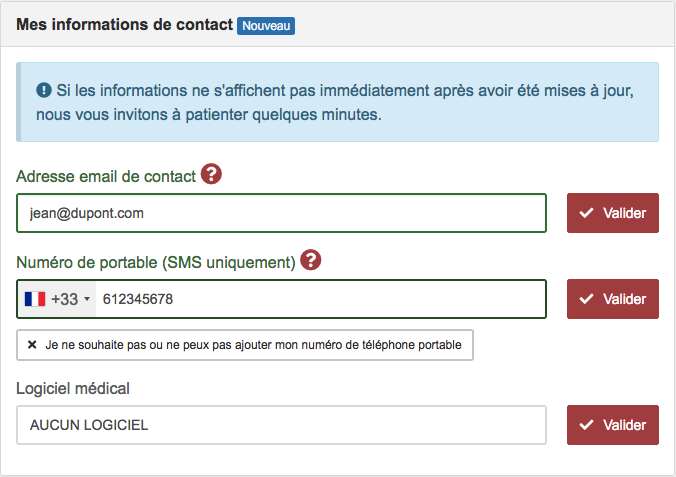Click the small arrow next to +33
The height and width of the screenshot is (477, 676).
coord(87,299)
